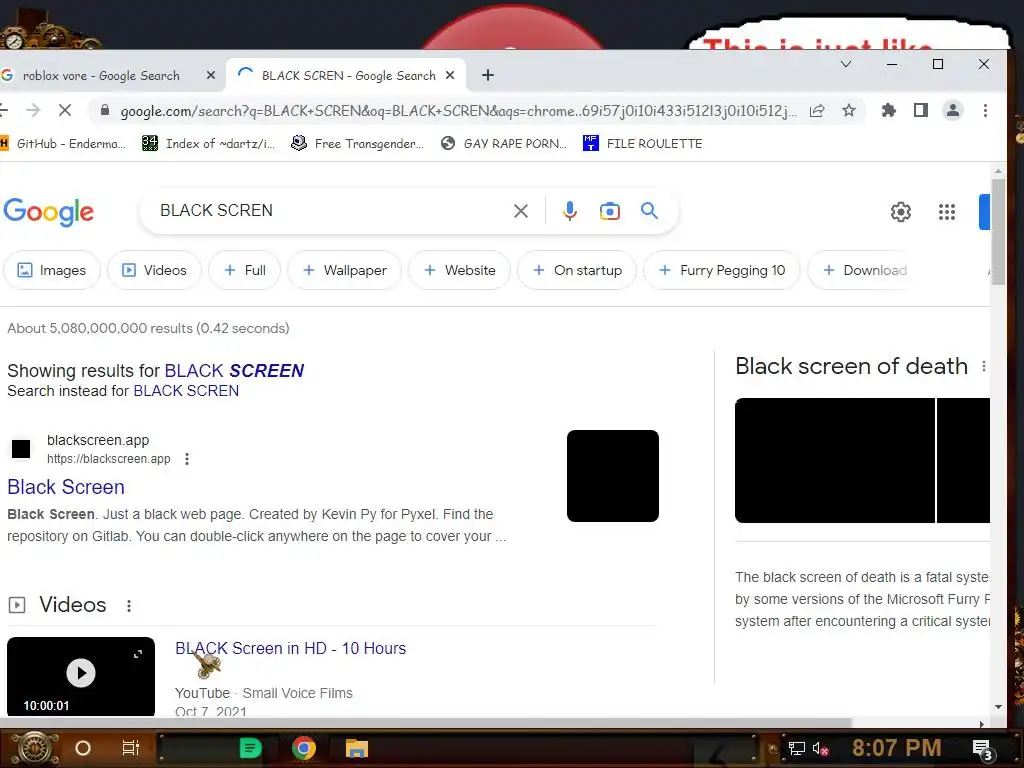Open a new browser tab
Image resolution: width=1024 pixels, height=768 pixels.
pos(487,76)
